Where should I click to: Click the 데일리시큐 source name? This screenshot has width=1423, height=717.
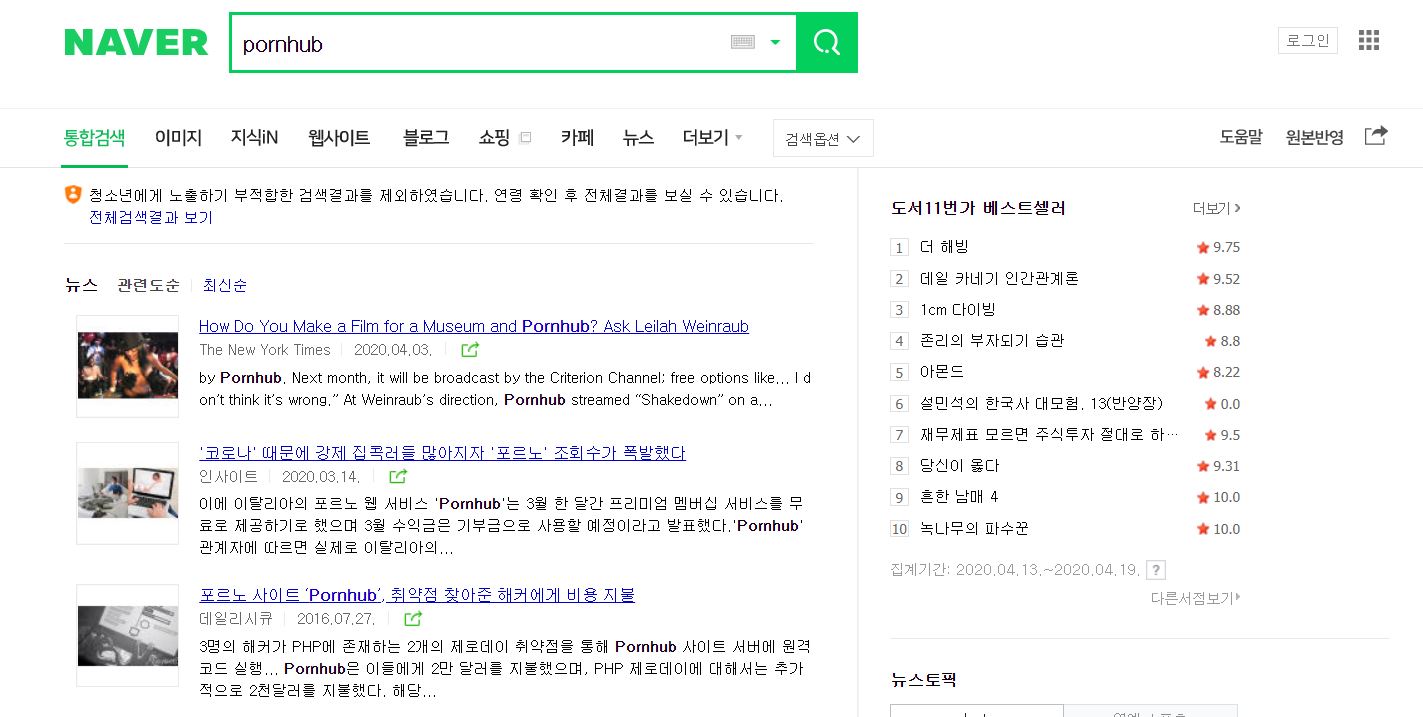click(236, 619)
